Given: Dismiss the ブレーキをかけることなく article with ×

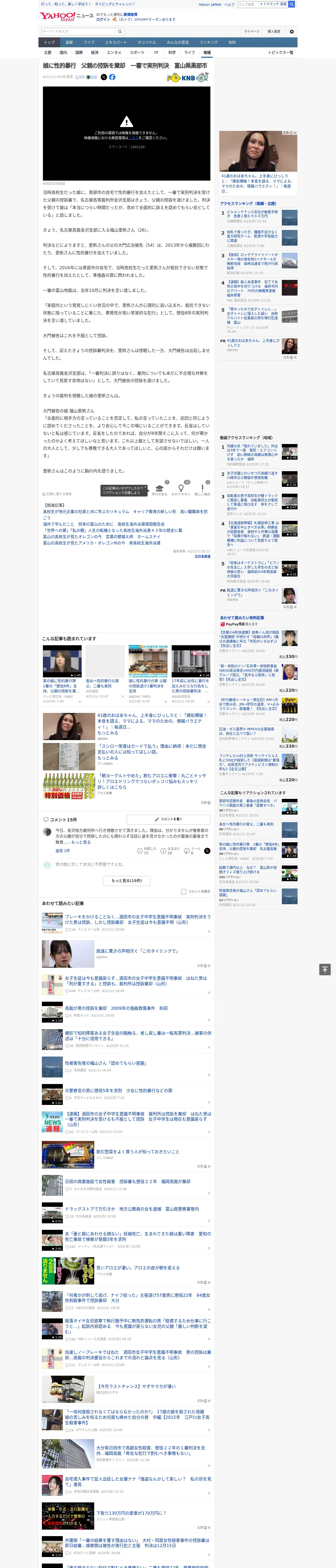Looking at the screenshot, I should (x=209, y=931).
